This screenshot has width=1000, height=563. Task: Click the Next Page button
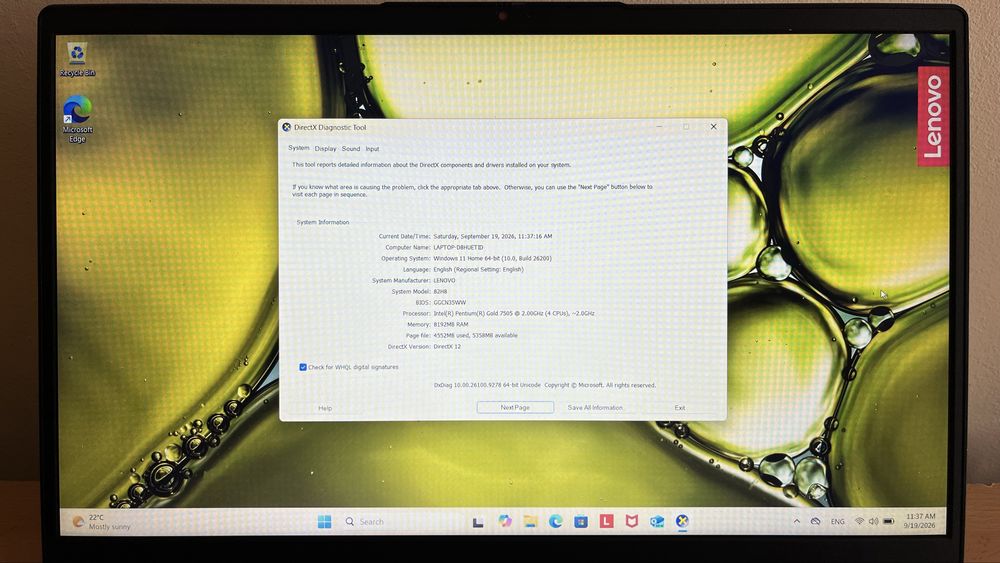tap(515, 407)
